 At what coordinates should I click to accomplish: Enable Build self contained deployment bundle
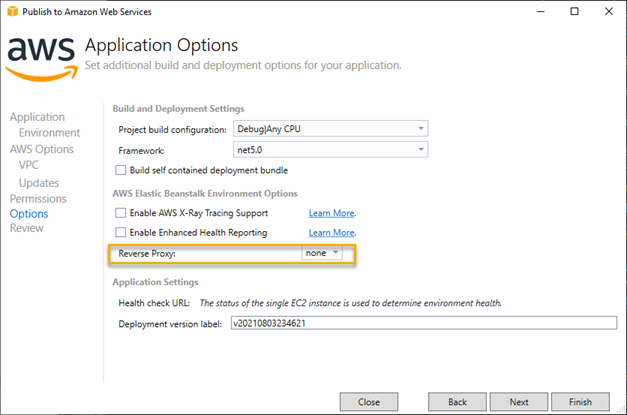(x=120, y=170)
